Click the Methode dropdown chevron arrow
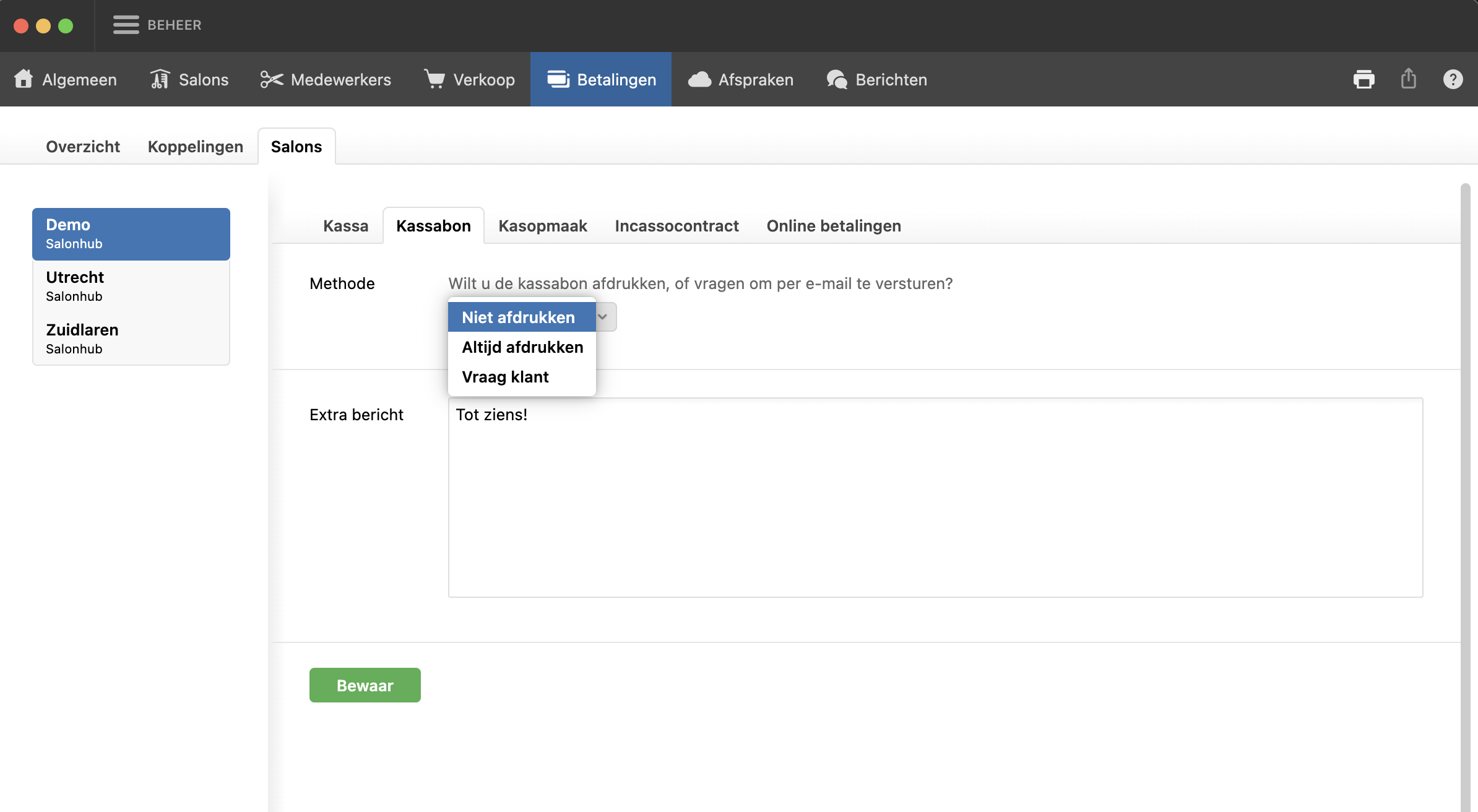The height and width of the screenshot is (812, 1478). tap(603, 317)
